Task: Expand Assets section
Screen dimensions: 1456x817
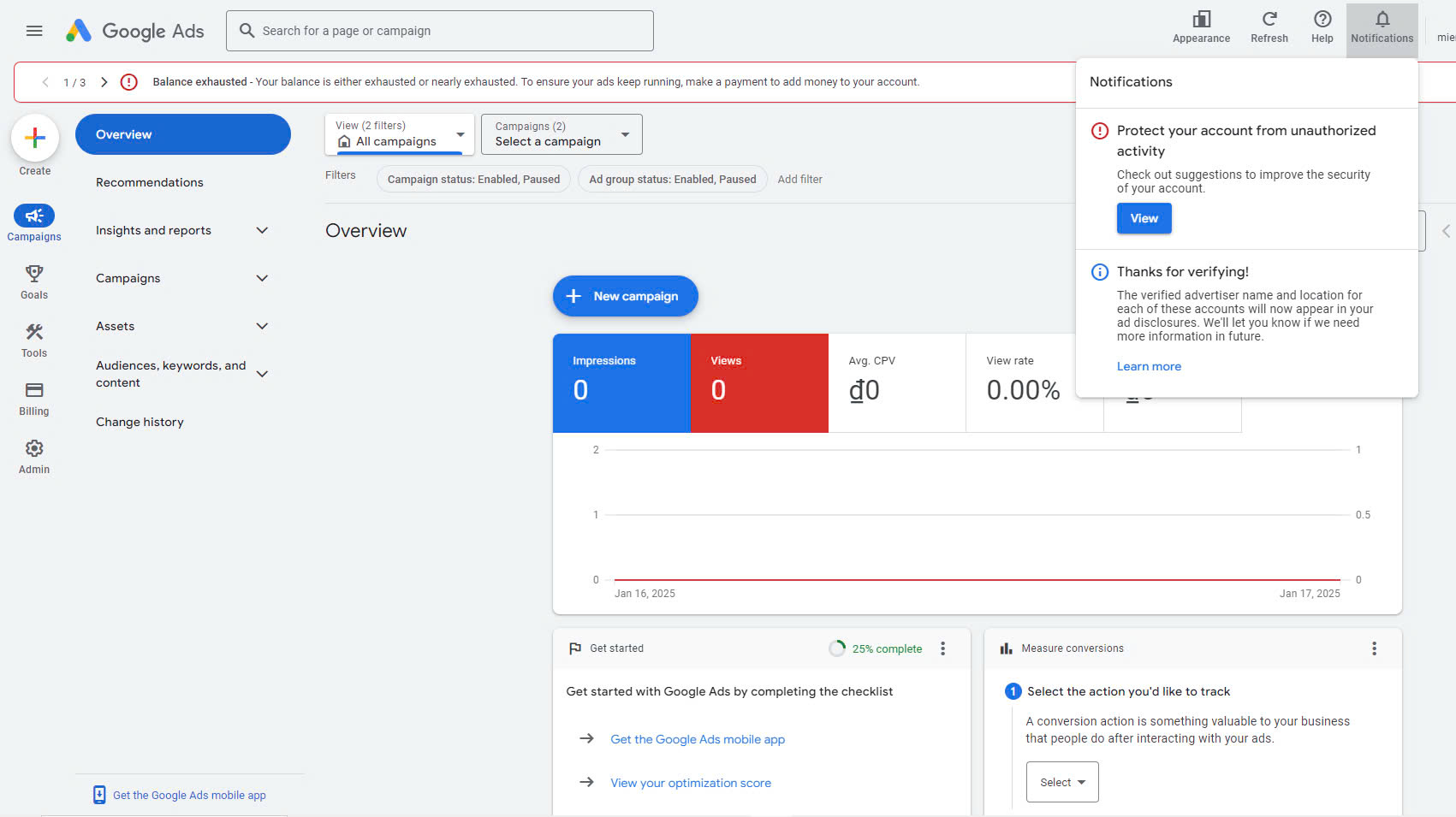Action: coord(262,326)
